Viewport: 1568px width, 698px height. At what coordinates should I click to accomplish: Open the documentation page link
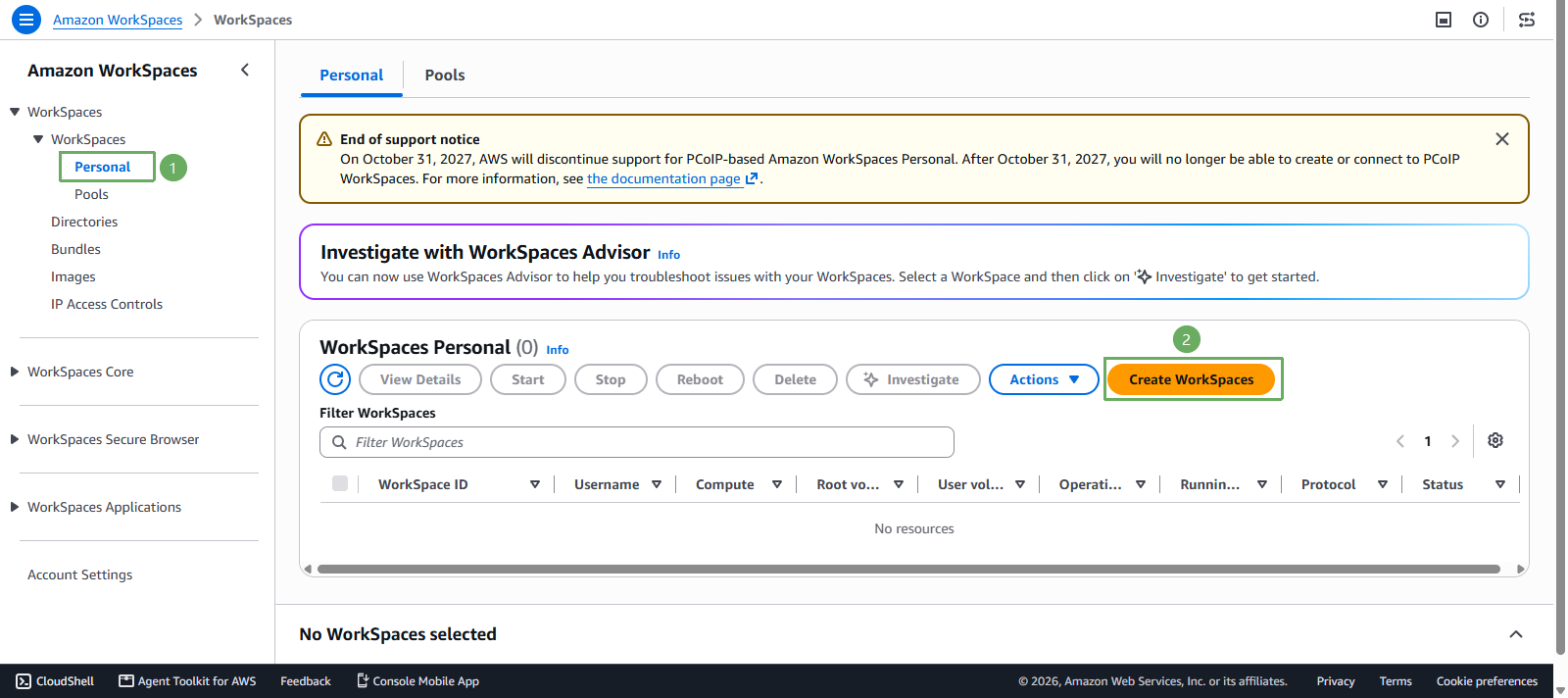672,178
